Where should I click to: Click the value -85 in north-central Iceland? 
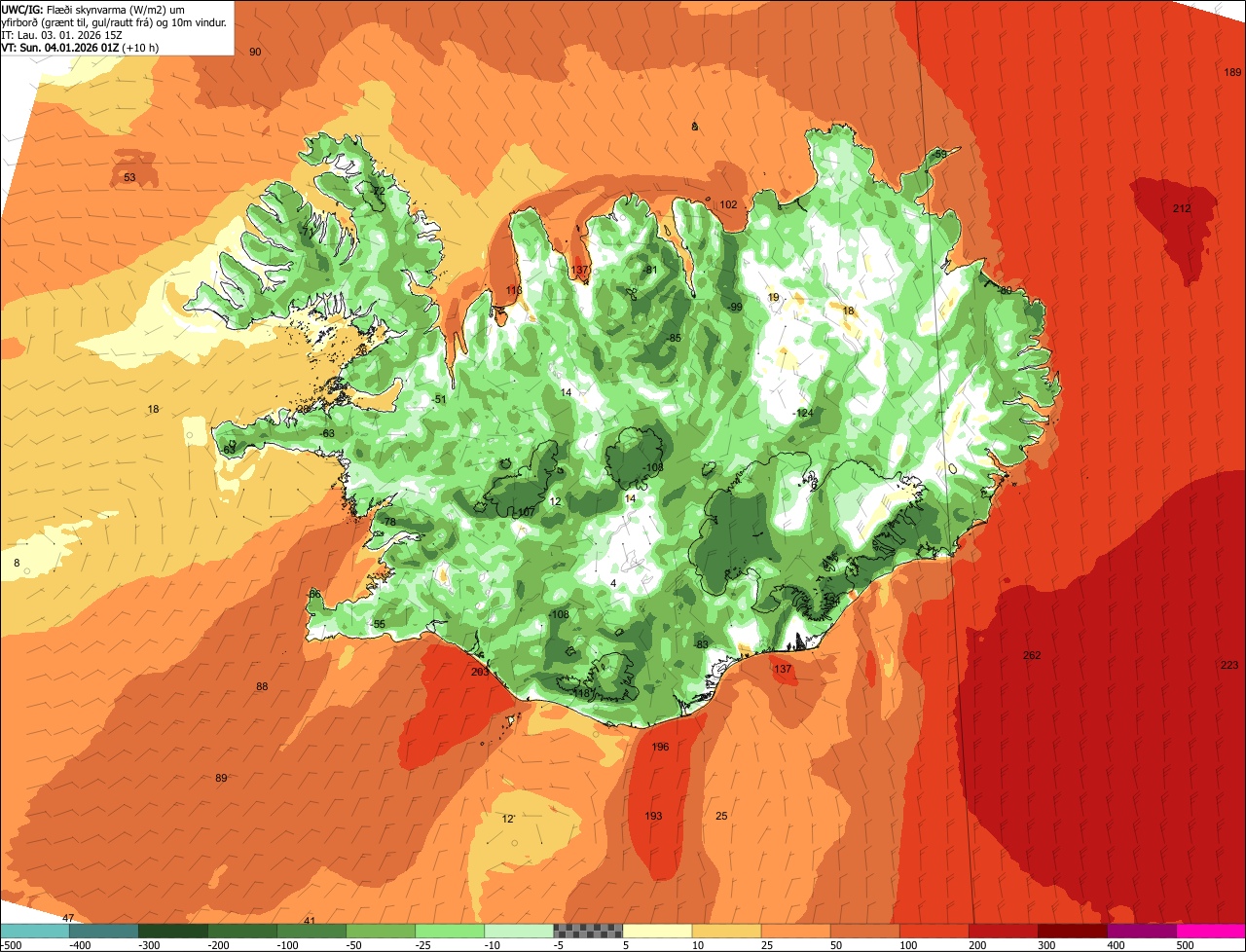click(x=674, y=338)
